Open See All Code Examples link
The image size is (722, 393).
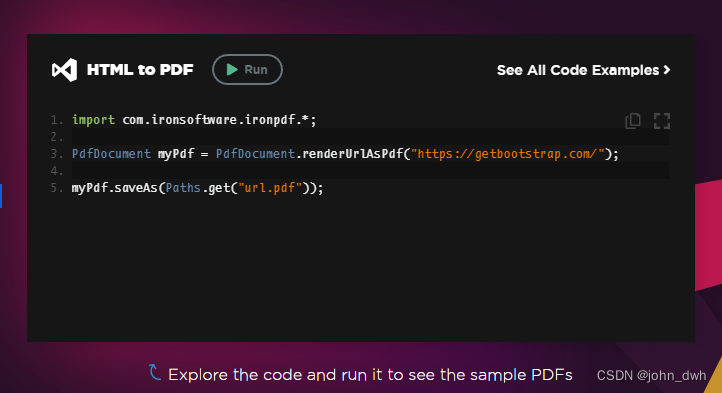point(583,70)
